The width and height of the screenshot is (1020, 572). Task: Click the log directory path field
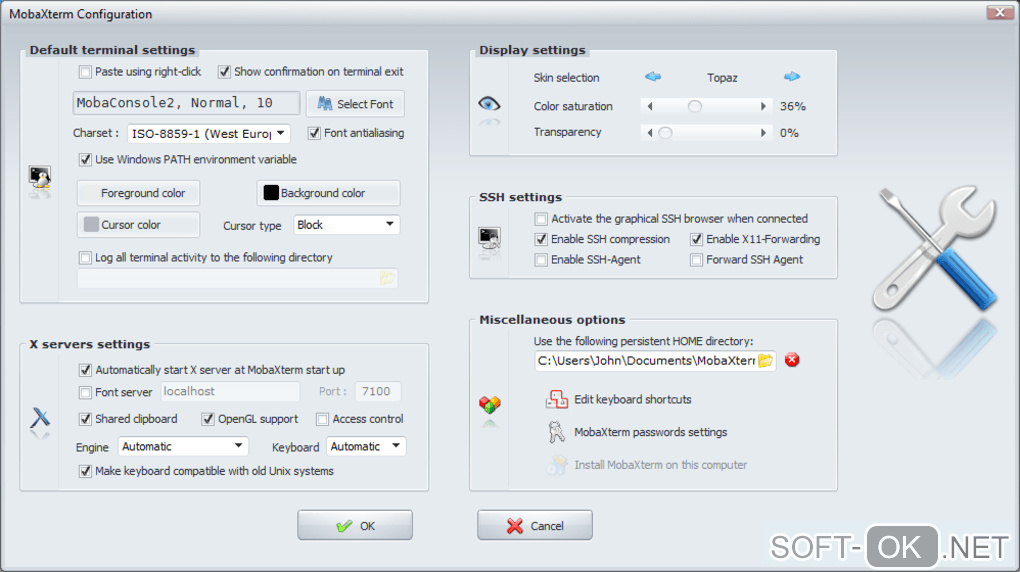click(x=237, y=279)
